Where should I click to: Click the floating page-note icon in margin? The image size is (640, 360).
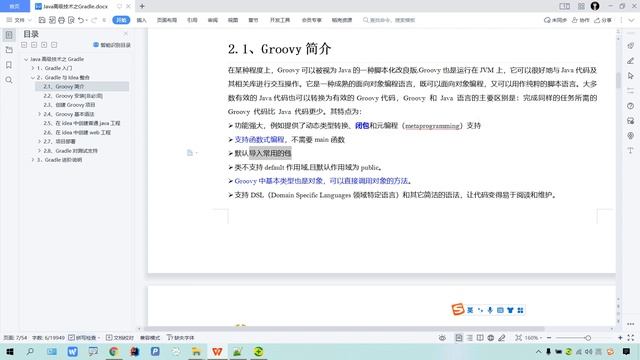coord(190,153)
